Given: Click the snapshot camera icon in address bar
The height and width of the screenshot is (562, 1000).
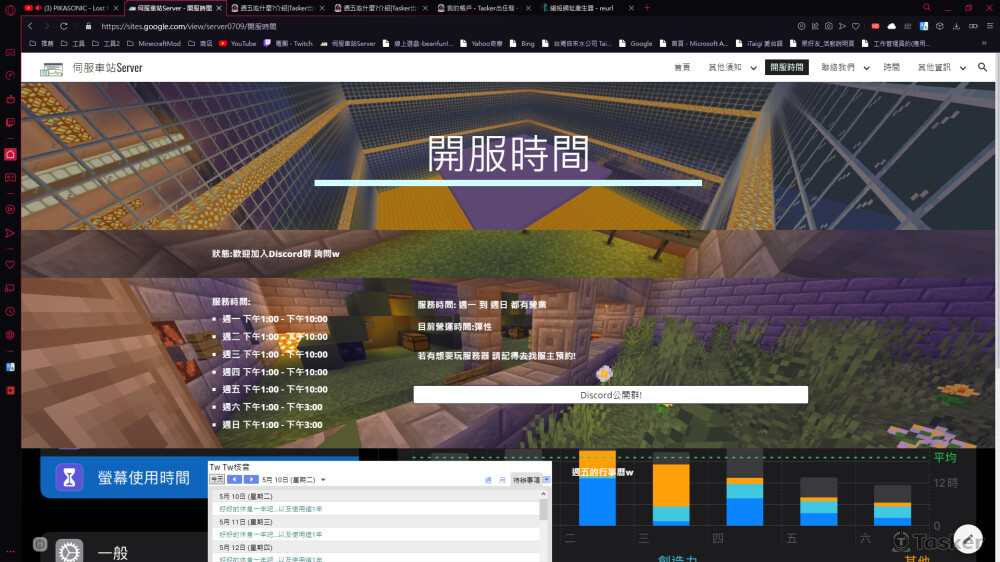Looking at the screenshot, I should (x=828, y=26).
